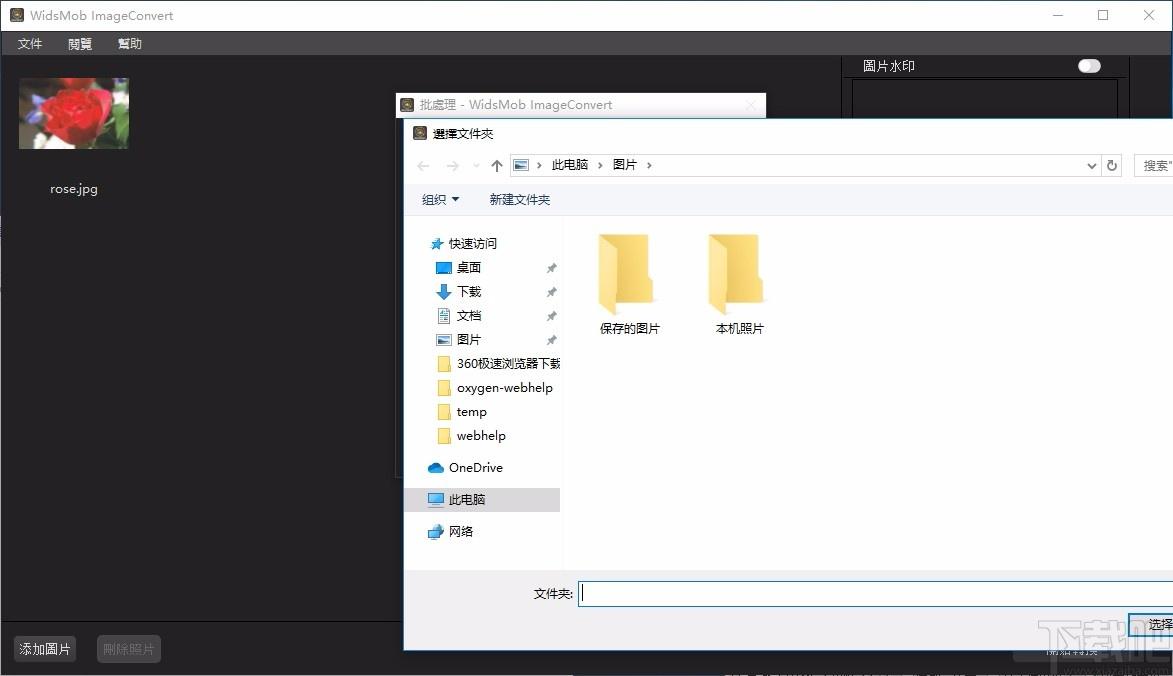
Task: Open the 閱覽 menu
Action: tap(79, 43)
